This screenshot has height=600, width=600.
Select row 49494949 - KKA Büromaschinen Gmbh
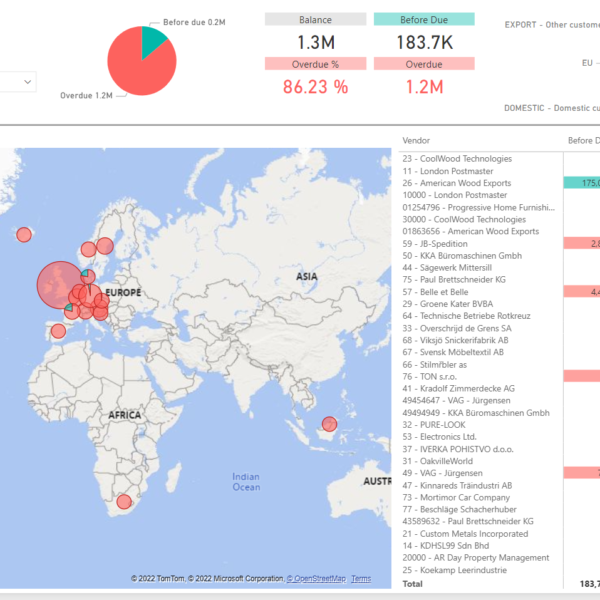pyautogui.click(x=476, y=413)
